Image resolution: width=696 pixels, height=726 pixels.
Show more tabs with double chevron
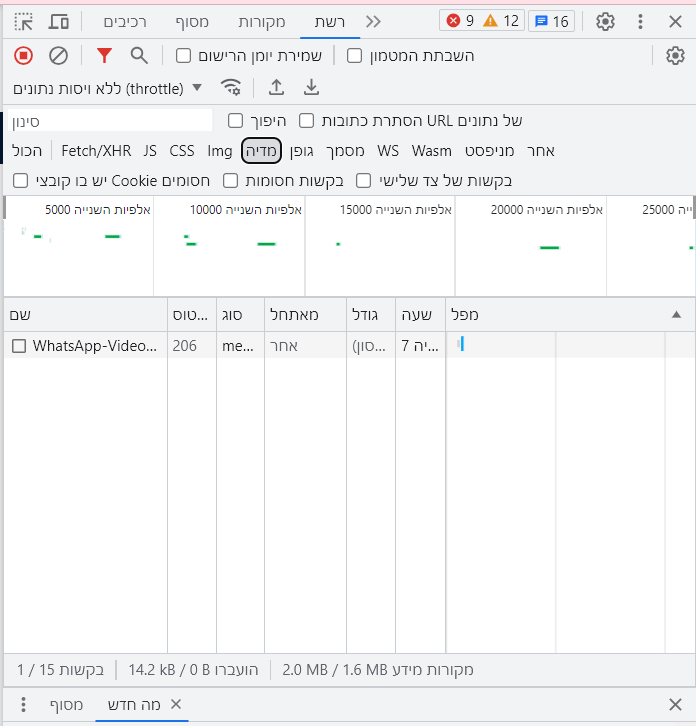[x=373, y=22]
